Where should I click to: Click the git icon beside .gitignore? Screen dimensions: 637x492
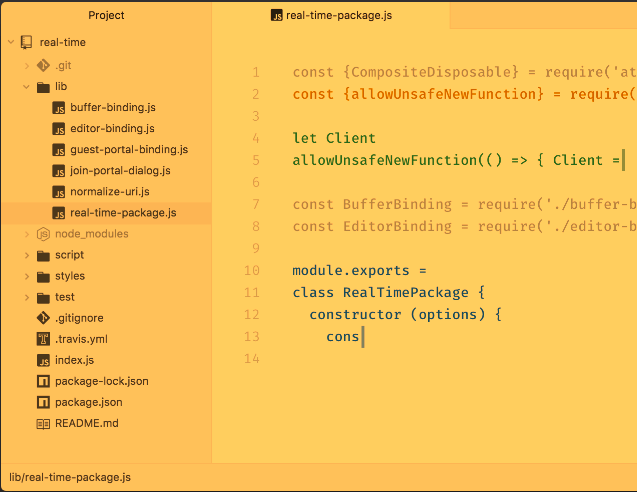click(x=43, y=318)
